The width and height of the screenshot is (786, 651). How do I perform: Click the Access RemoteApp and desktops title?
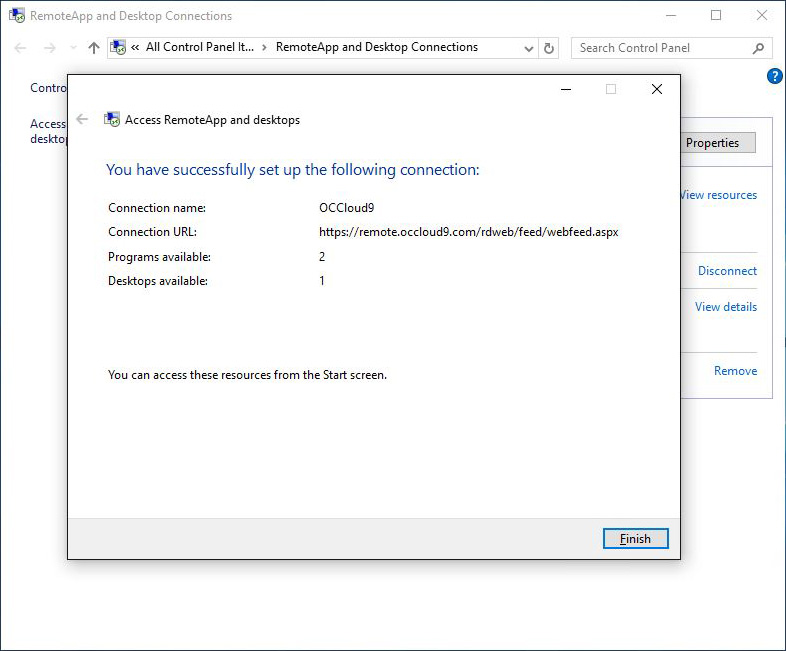(212, 120)
